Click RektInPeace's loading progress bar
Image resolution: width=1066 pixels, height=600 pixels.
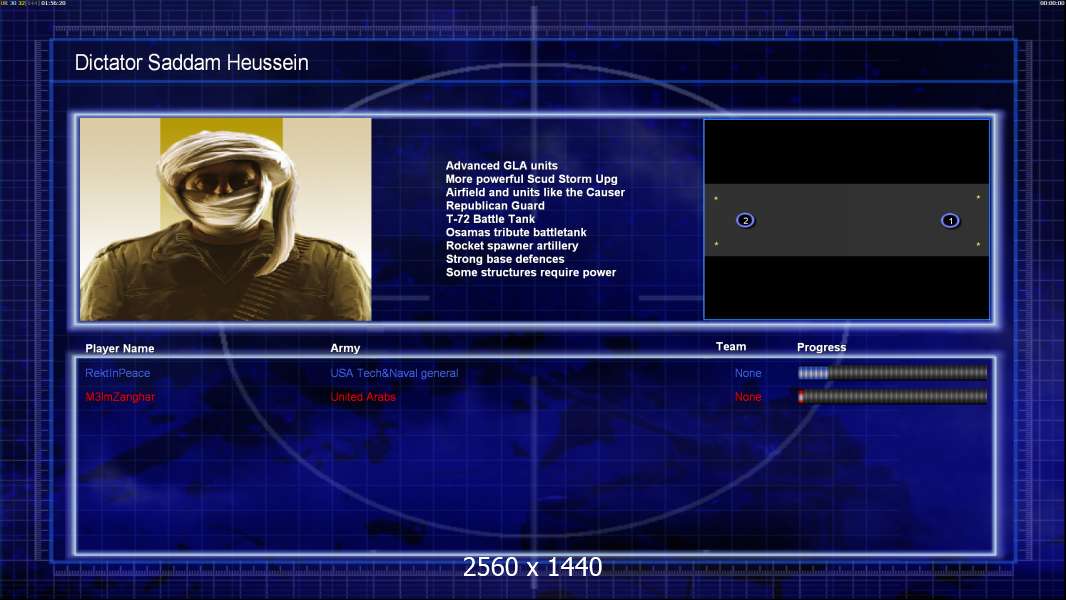[x=892, y=373]
